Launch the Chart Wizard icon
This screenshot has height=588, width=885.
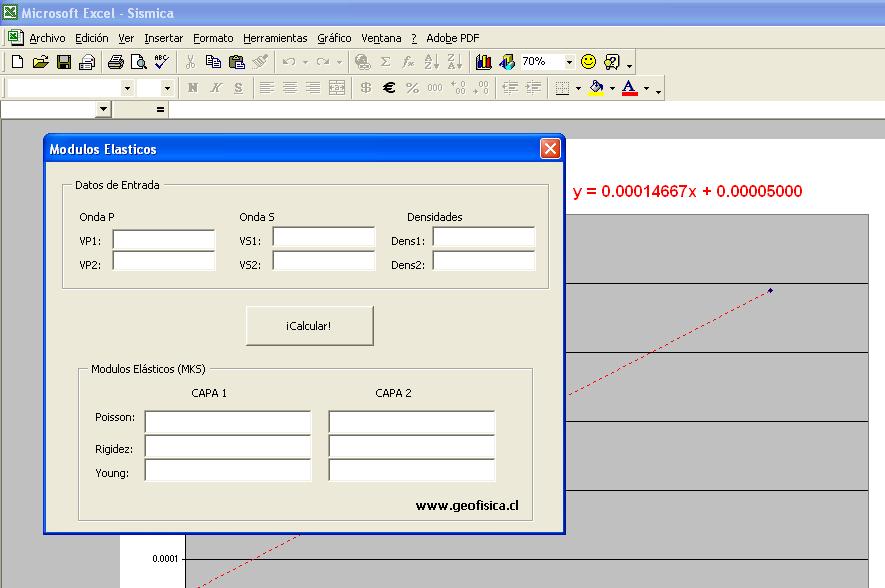[484, 62]
